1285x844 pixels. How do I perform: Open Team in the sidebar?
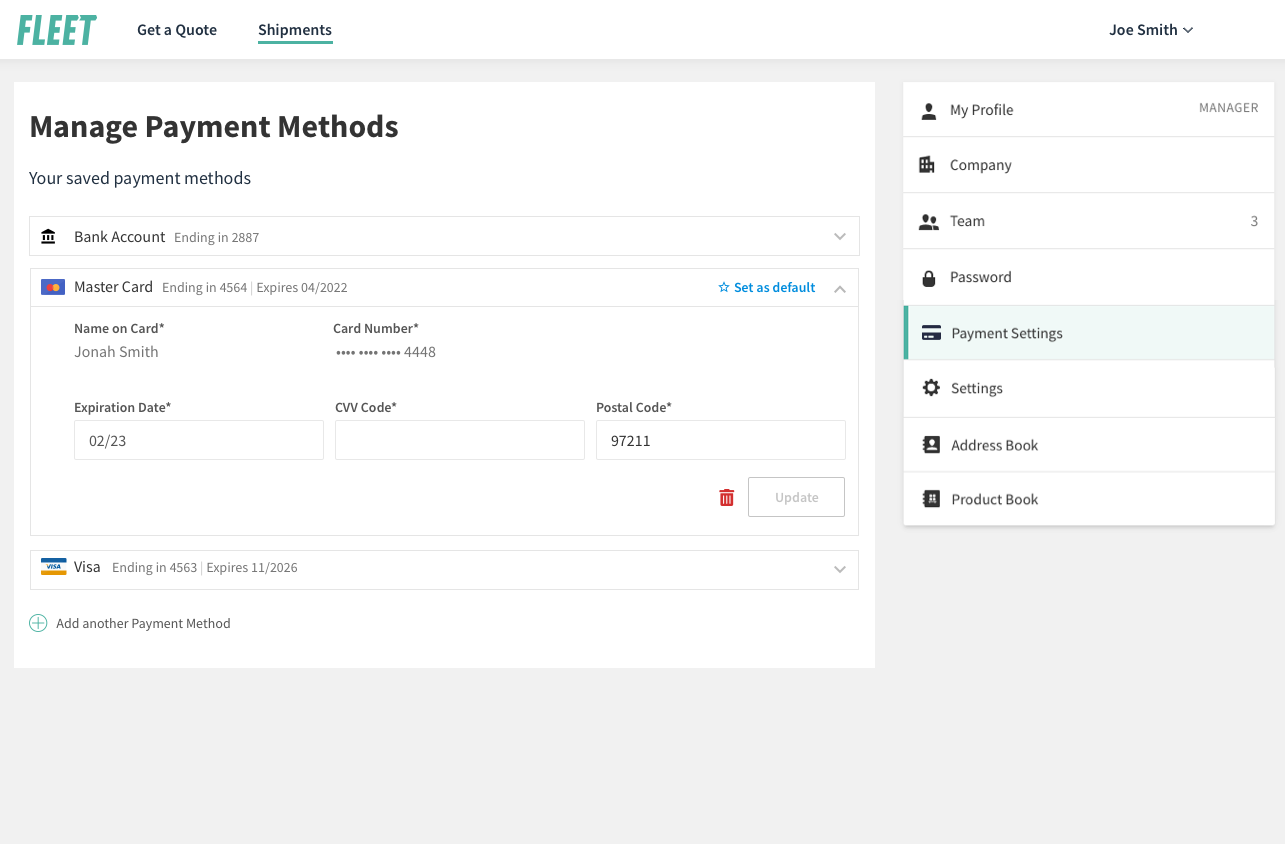[x=967, y=221]
